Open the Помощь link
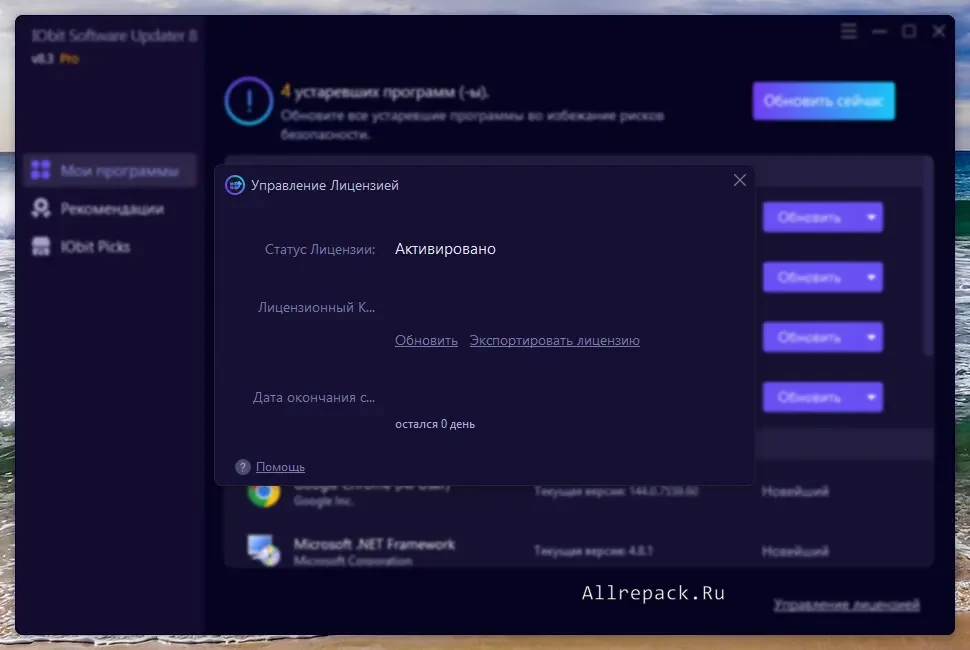The image size is (970, 650). [280, 467]
